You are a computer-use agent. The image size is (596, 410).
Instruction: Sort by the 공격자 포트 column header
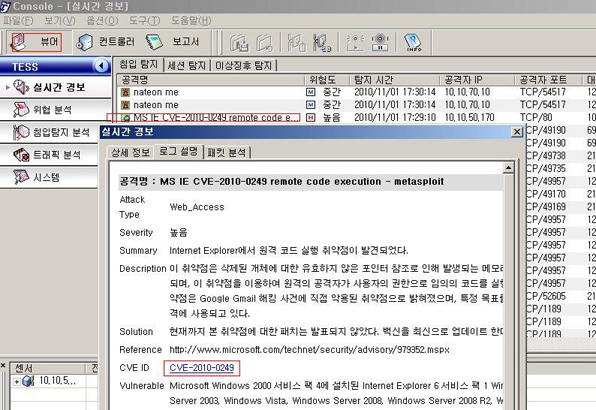[x=548, y=80]
